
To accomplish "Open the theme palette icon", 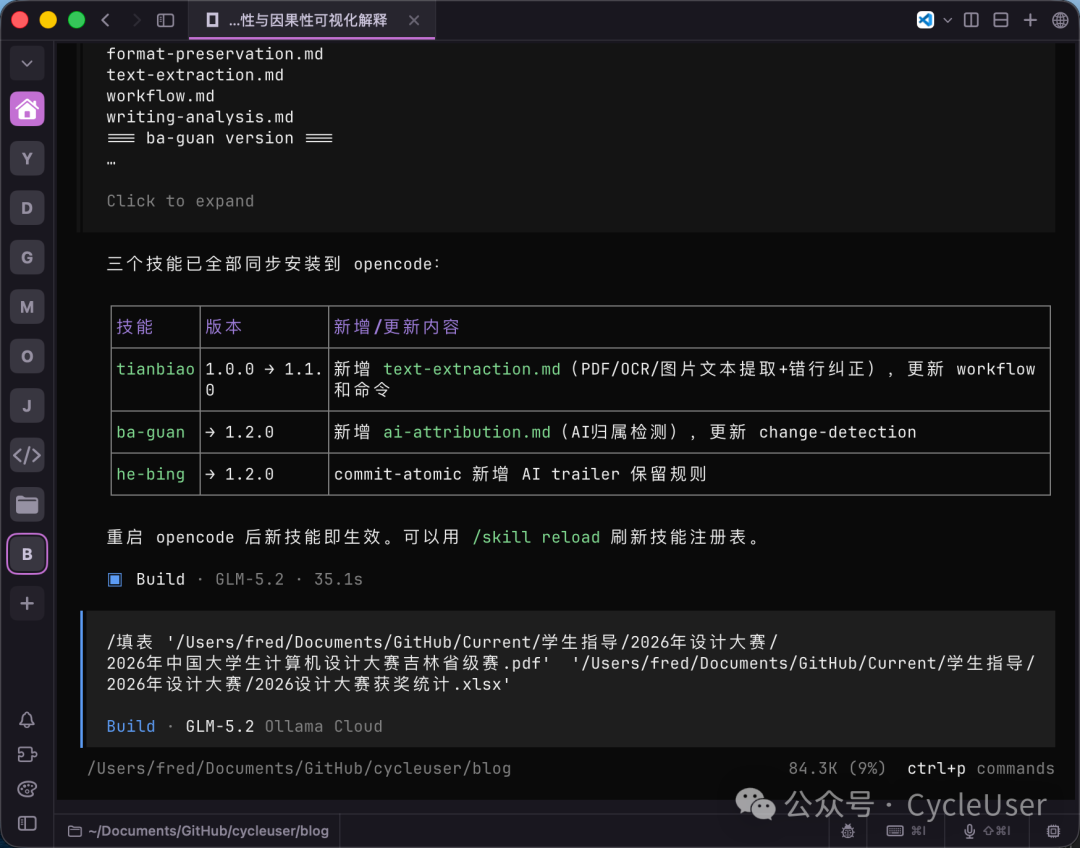I will [x=27, y=789].
